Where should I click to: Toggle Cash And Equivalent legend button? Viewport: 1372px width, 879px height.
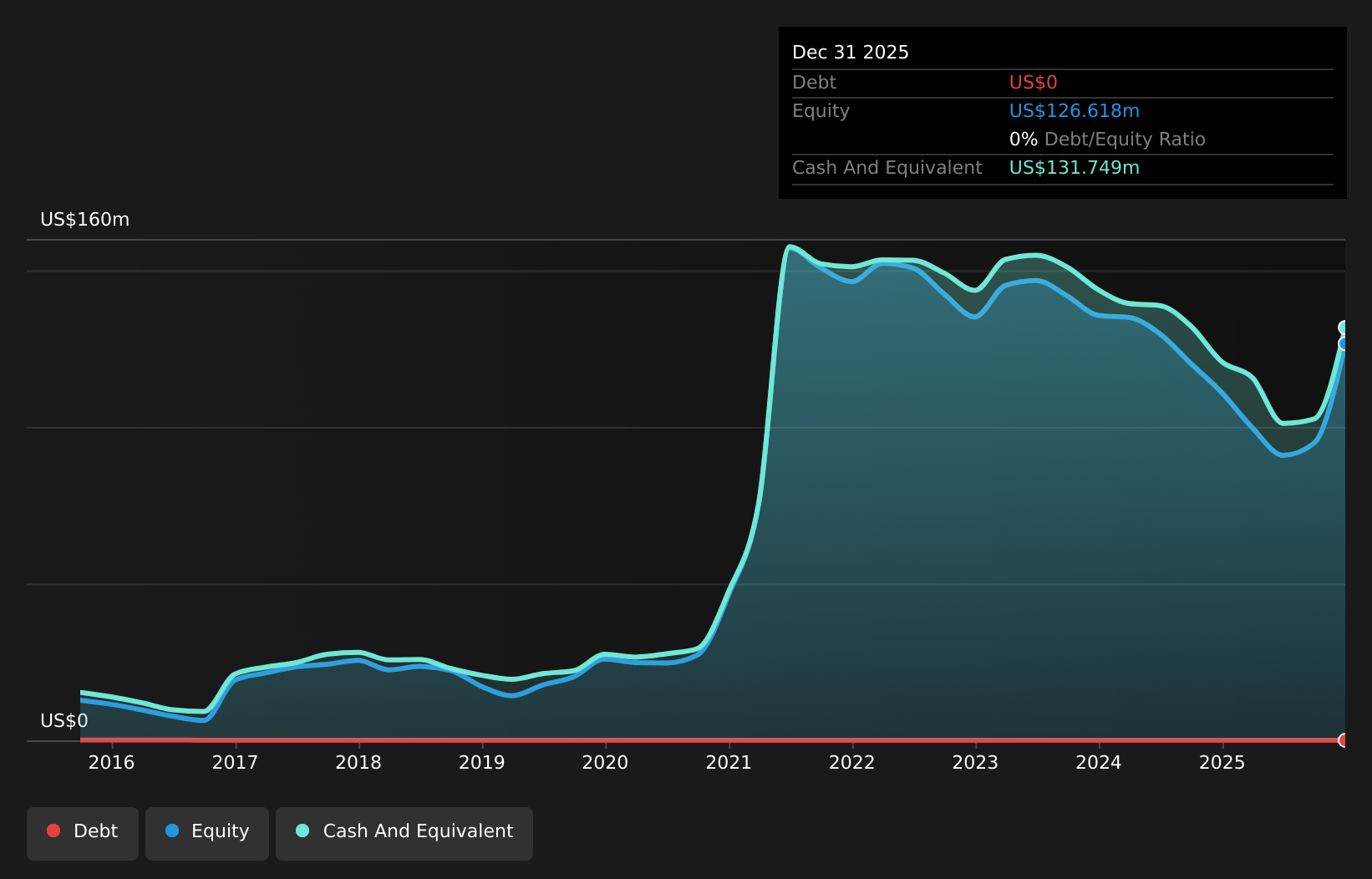coord(404,833)
